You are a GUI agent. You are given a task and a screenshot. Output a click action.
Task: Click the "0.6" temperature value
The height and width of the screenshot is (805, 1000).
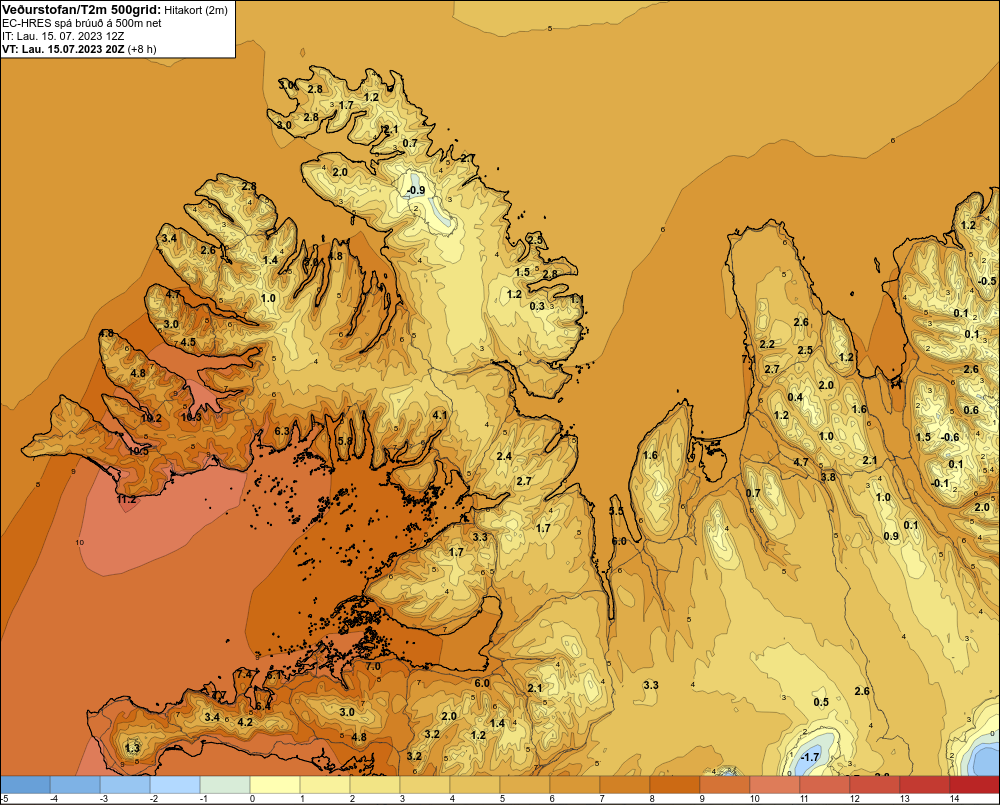[971, 411]
